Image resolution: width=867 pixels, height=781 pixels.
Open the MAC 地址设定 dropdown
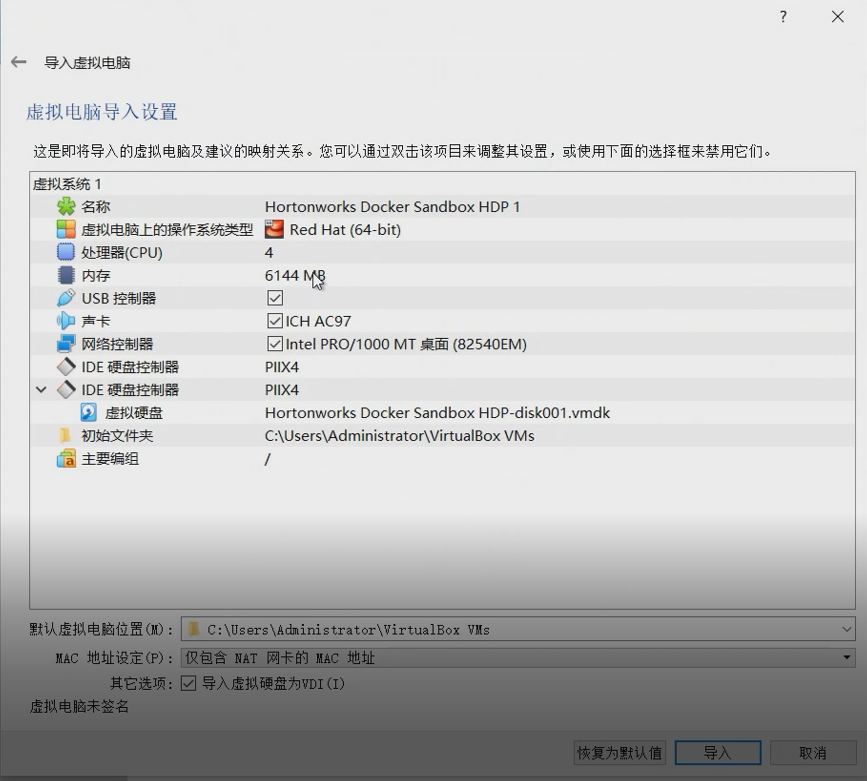pyautogui.click(x=845, y=656)
